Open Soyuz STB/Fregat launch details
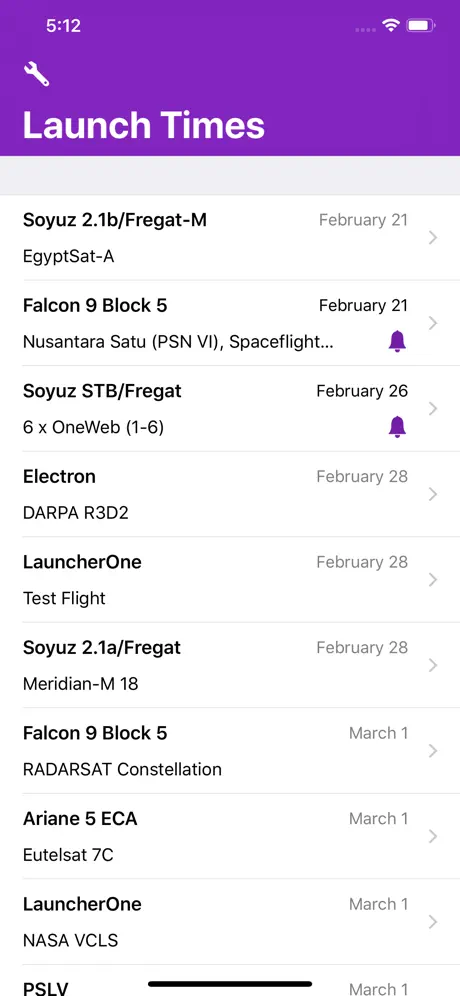 pyautogui.click(x=230, y=408)
